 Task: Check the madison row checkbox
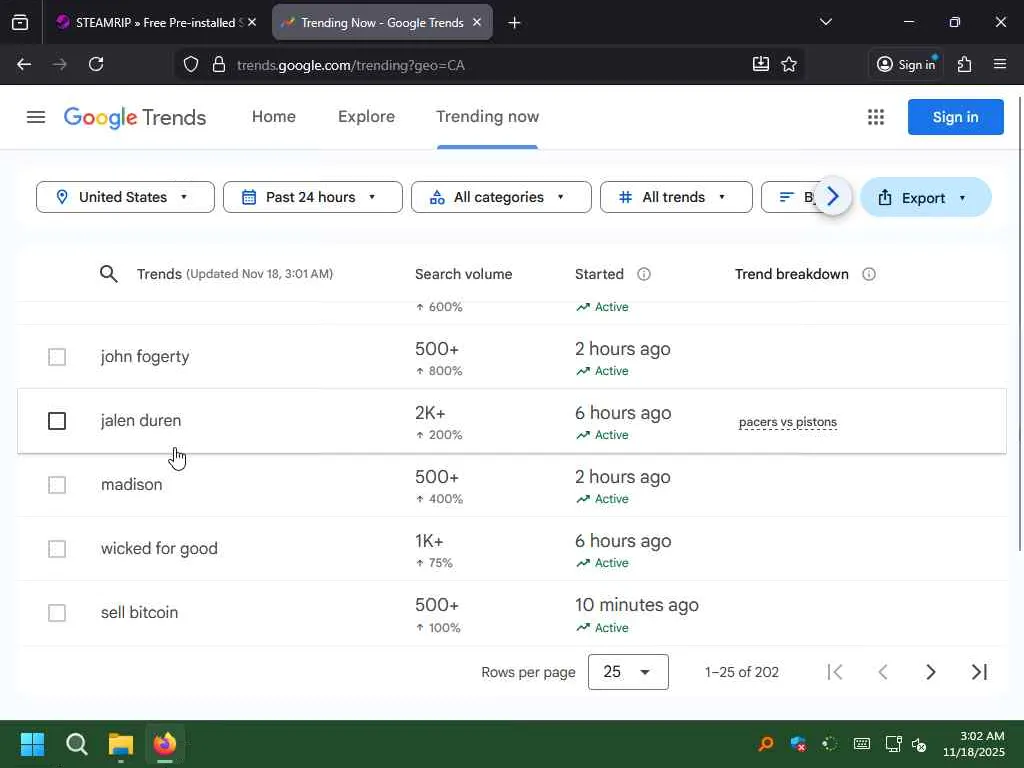pyautogui.click(x=57, y=485)
